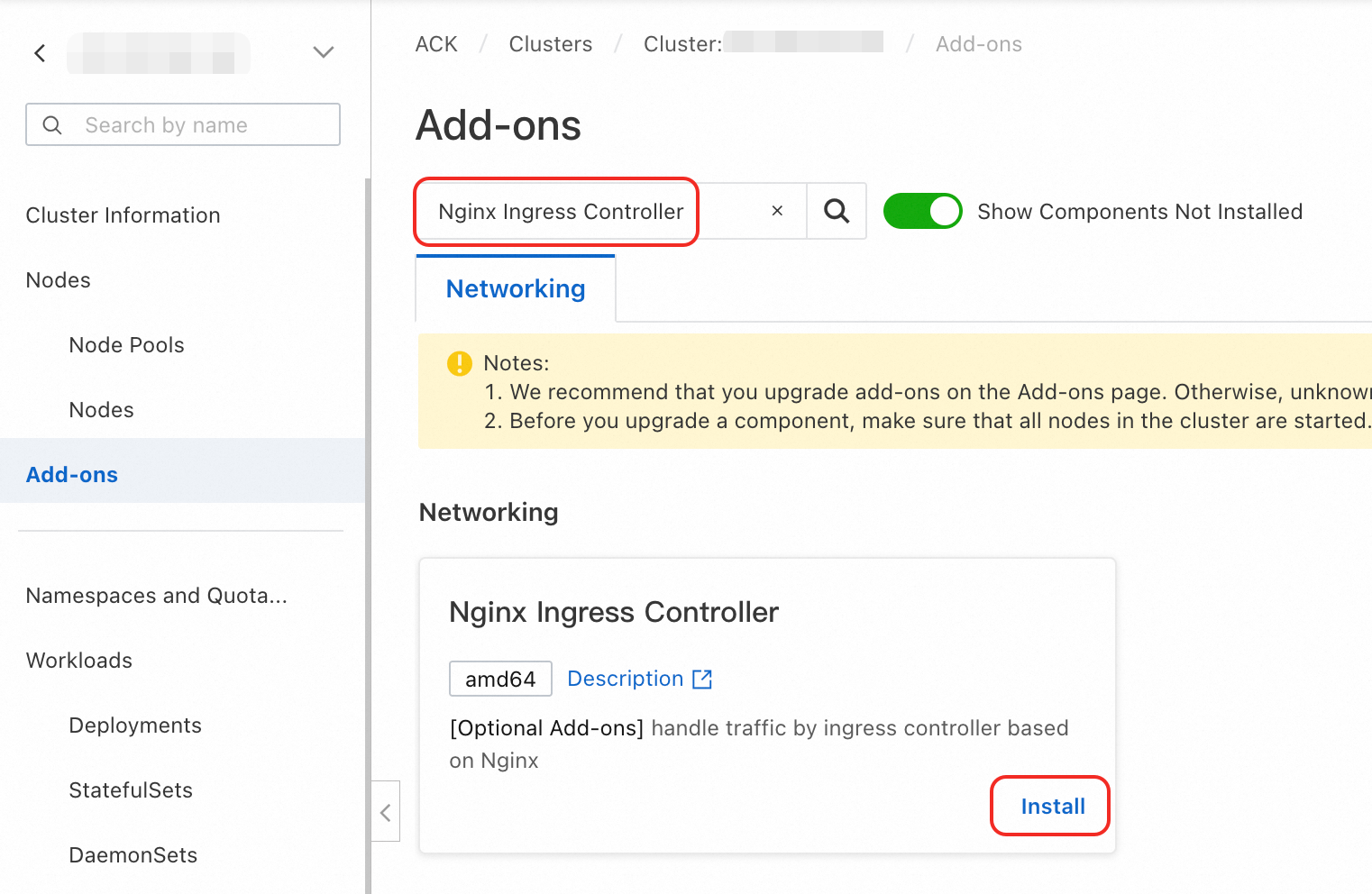Viewport: 1372px width, 894px height.
Task: Click inside the Nginx Ingress Controller search box
Action: (x=561, y=212)
